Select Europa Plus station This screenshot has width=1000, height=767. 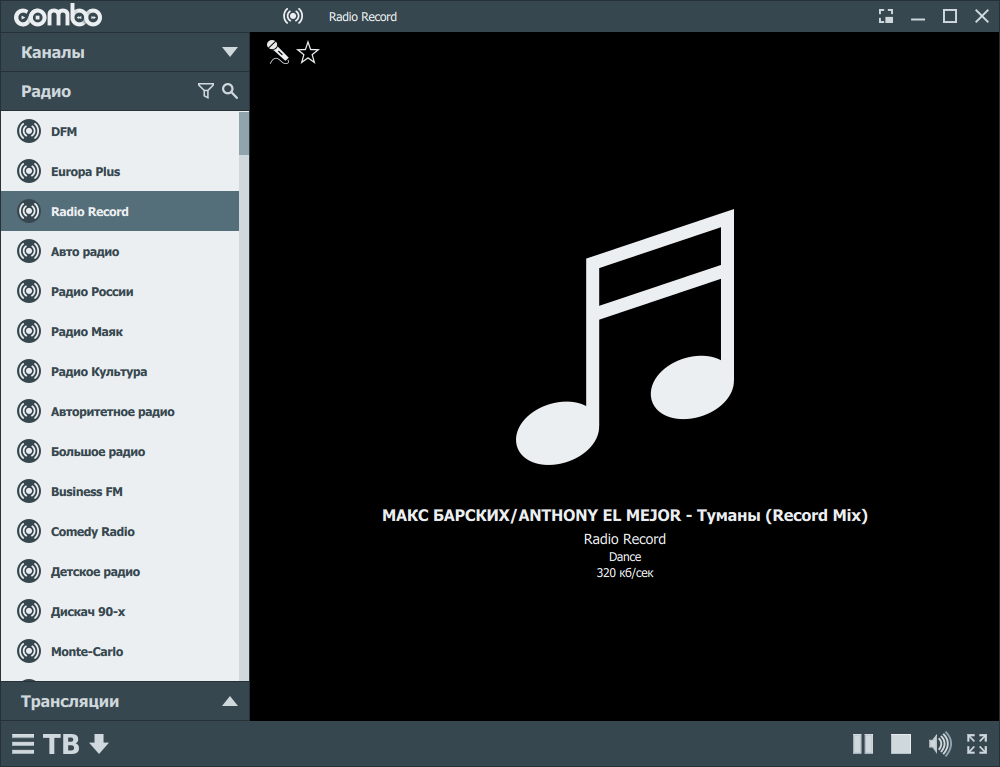pyautogui.click(x=120, y=172)
